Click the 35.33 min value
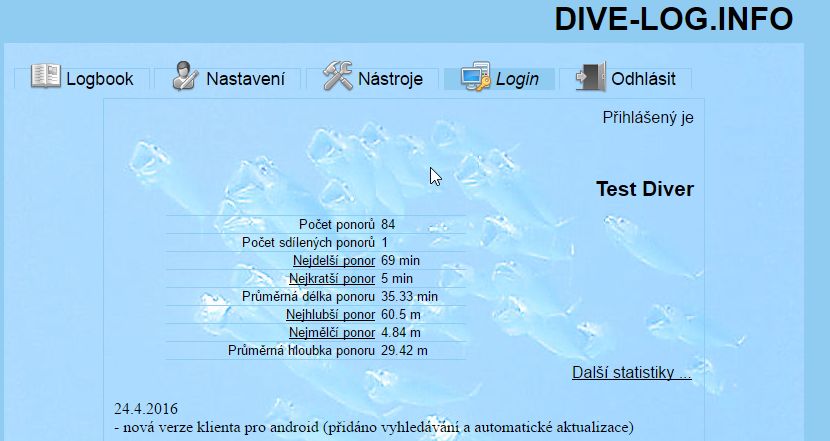Image resolution: width=830 pixels, height=441 pixels. coord(410,296)
